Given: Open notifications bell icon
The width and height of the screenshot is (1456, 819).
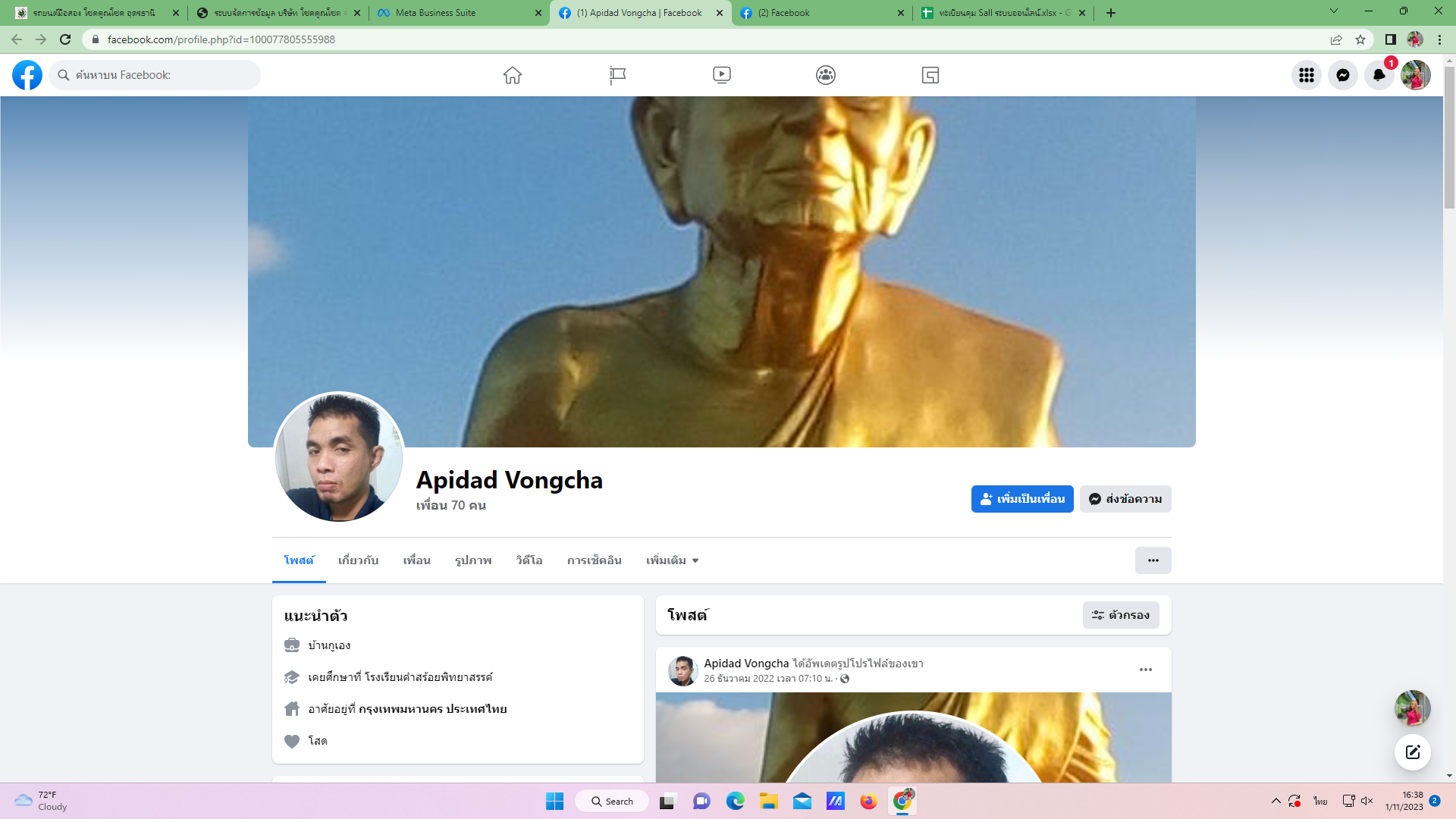Looking at the screenshot, I should (x=1379, y=75).
